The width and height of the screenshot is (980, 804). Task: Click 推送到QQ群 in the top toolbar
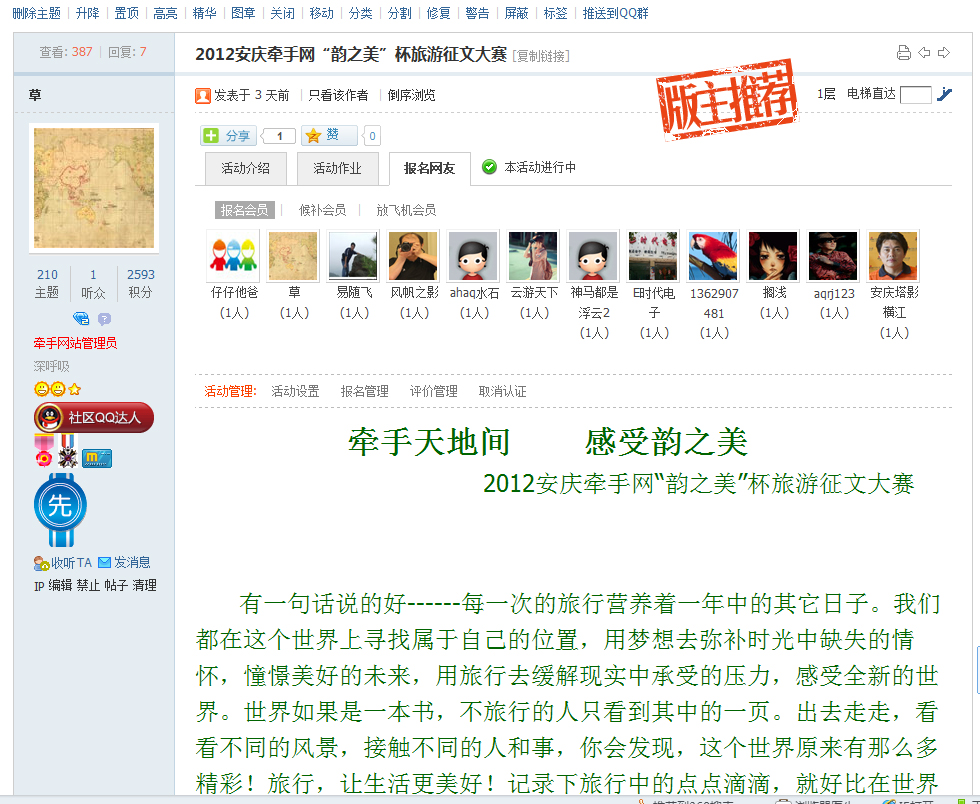pos(615,13)
